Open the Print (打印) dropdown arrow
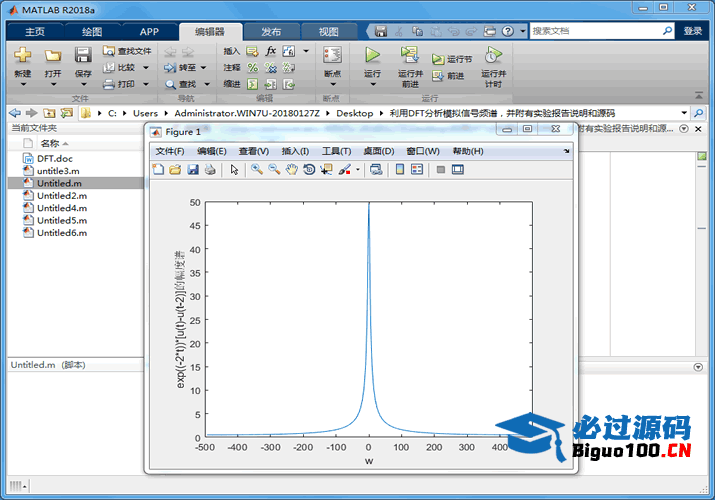715x500 pixels. click(146, 84)
